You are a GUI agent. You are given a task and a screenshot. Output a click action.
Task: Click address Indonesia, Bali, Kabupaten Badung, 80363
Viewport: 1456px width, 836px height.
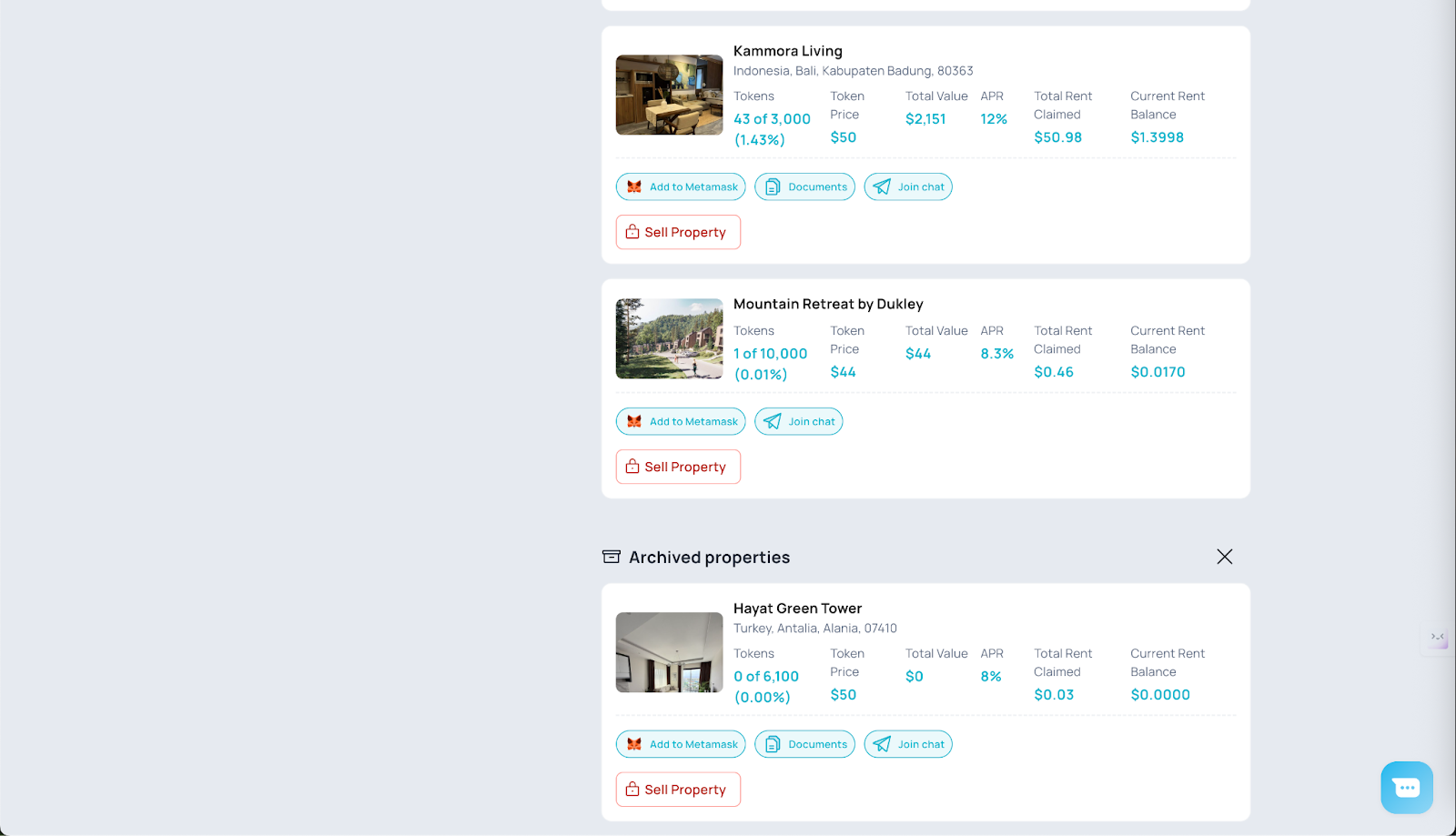pyautogui.click(x=854, y=71)
